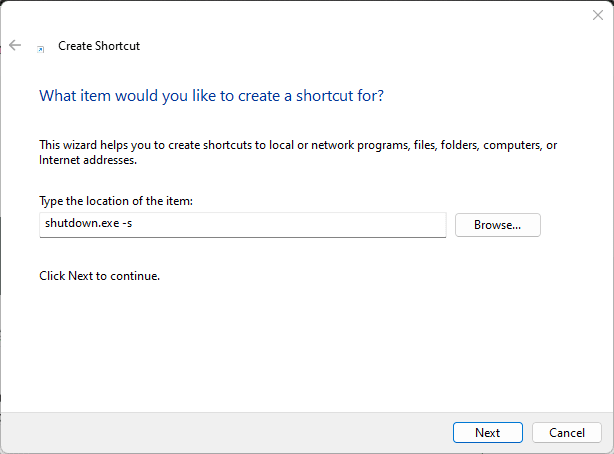Viewport: 614px width, 454px height.
Task: Click the "This wizard helps you" description line
Action: 297,145
